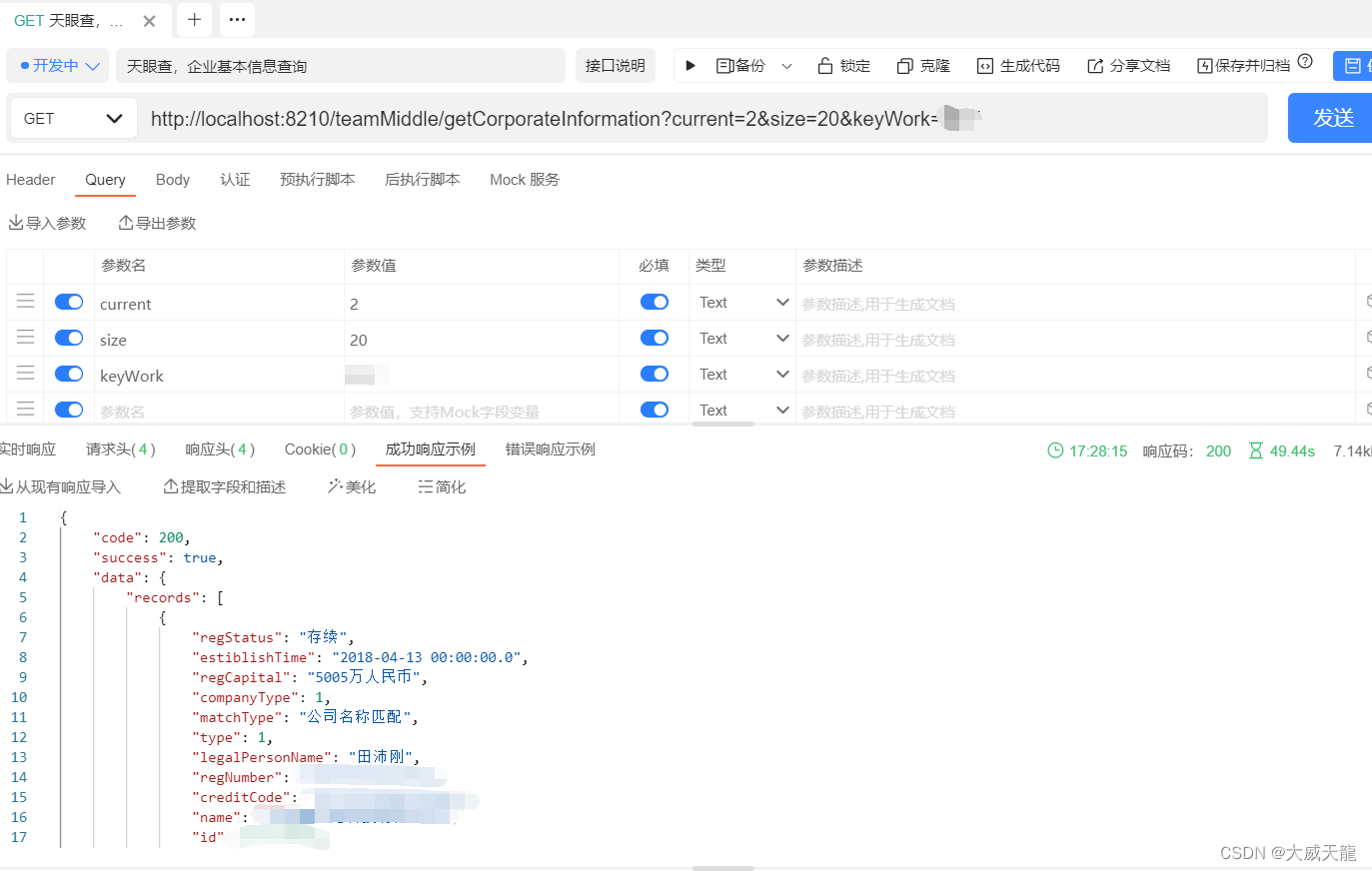Viewport: 1372px width, 871px height.
Task: Toggle the enable switch for current parameter
Action: pyautogui.click(x=69, y=302)
